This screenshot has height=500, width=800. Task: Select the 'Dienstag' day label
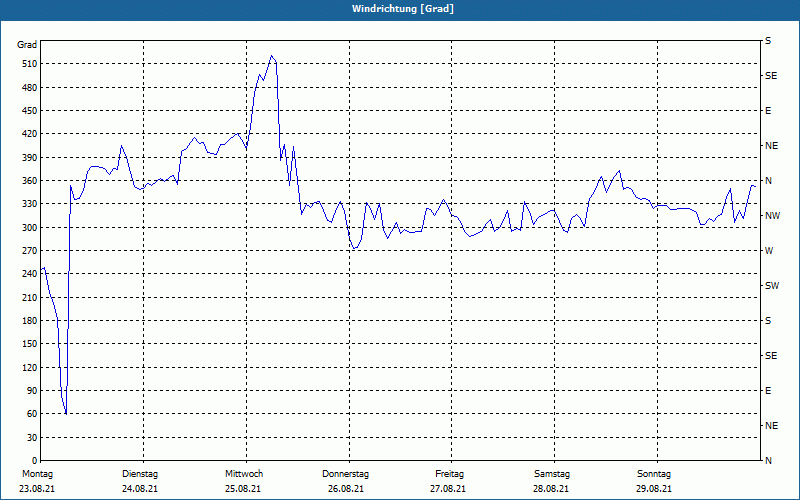click(140, 474)
